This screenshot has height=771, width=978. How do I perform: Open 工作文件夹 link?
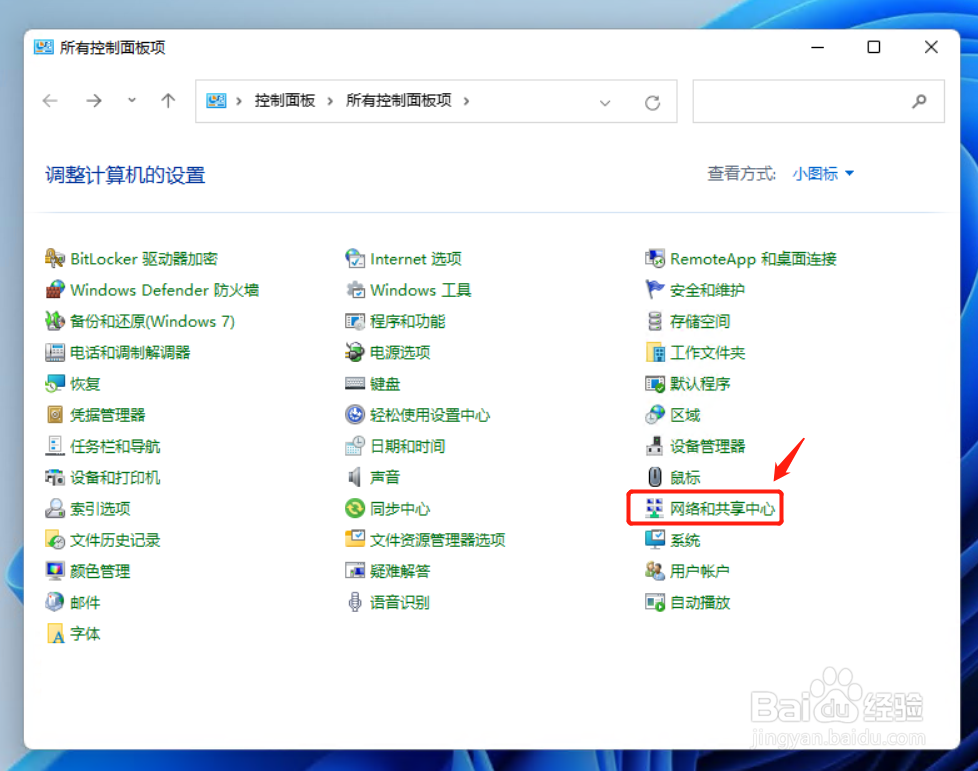coord(707,352)
